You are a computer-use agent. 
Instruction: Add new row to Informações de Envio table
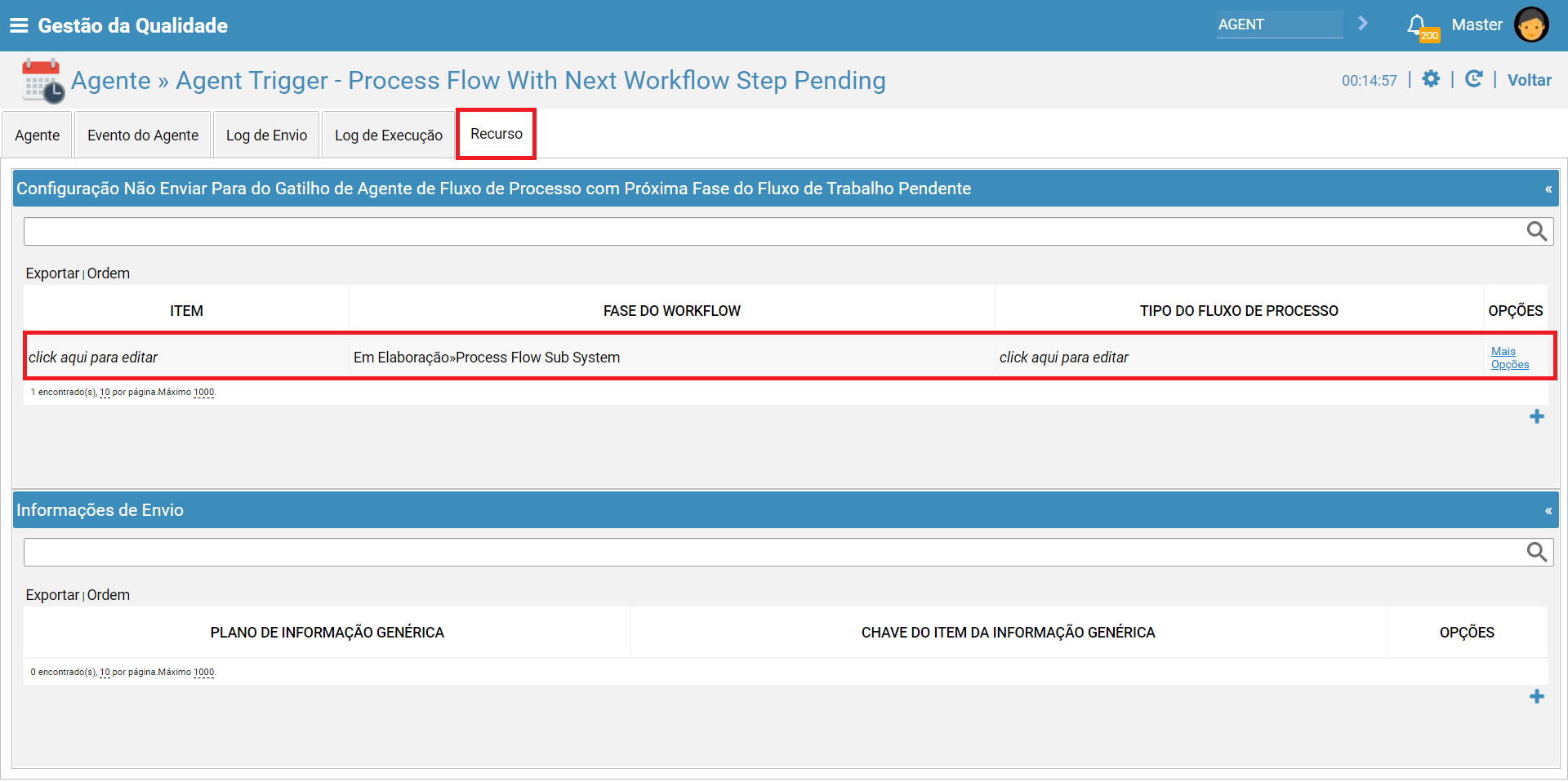click(x=1537, y=696)
